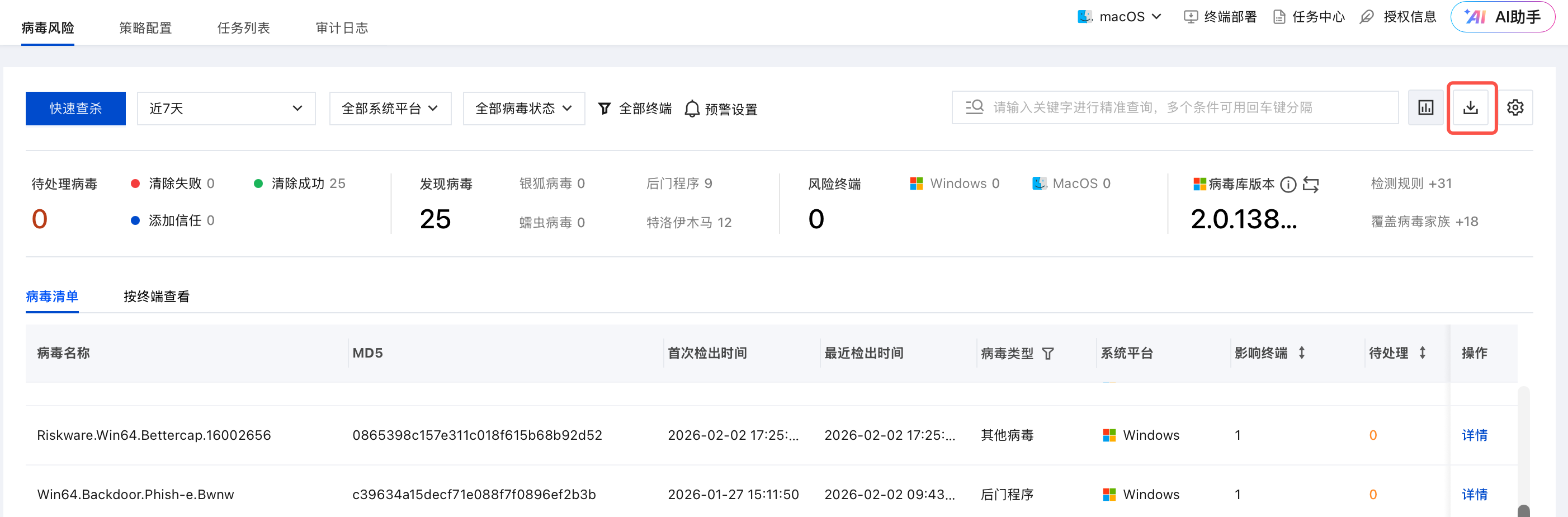1568x517 pixels.
Task: Open 详情 for Riskware.Win64.Bettercap row
Action: coord(1474,435)
